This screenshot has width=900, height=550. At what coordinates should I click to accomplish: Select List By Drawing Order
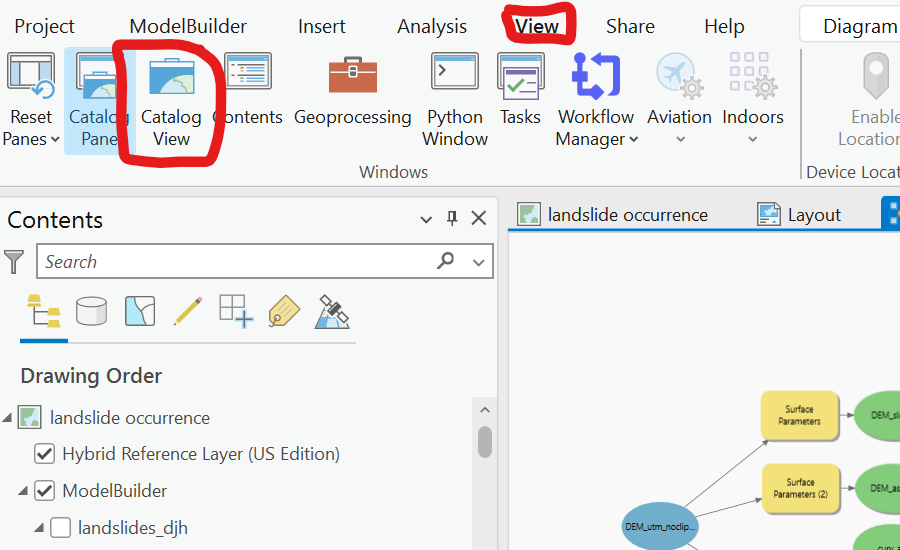tap(44, 311)
